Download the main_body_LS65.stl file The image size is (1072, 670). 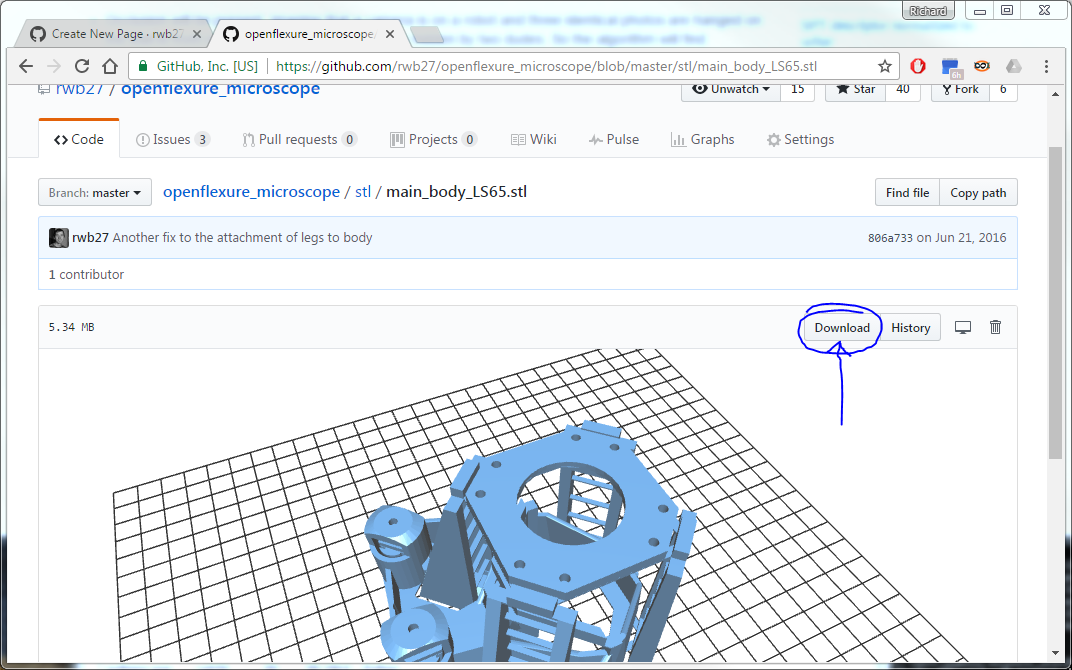841,327
